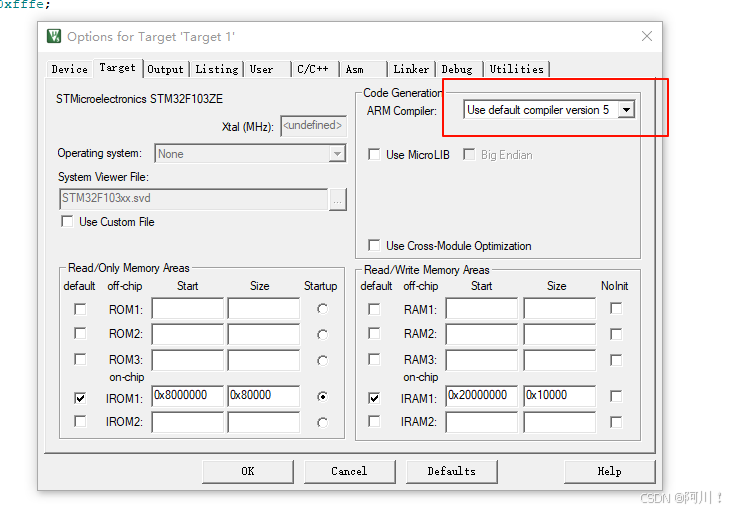Enable NoInit for RAM1
This screenshot has width=737, height=511.
(x=616, y=308)
